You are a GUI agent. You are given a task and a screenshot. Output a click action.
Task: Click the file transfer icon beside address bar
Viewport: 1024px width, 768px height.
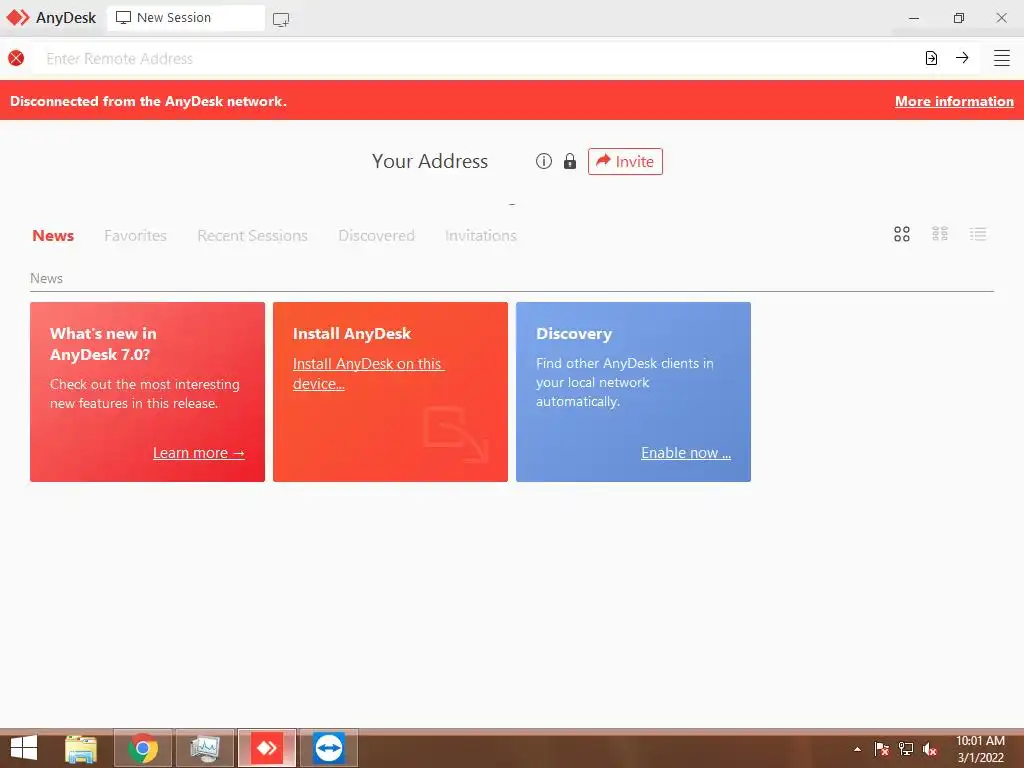[x=931, y=58]
